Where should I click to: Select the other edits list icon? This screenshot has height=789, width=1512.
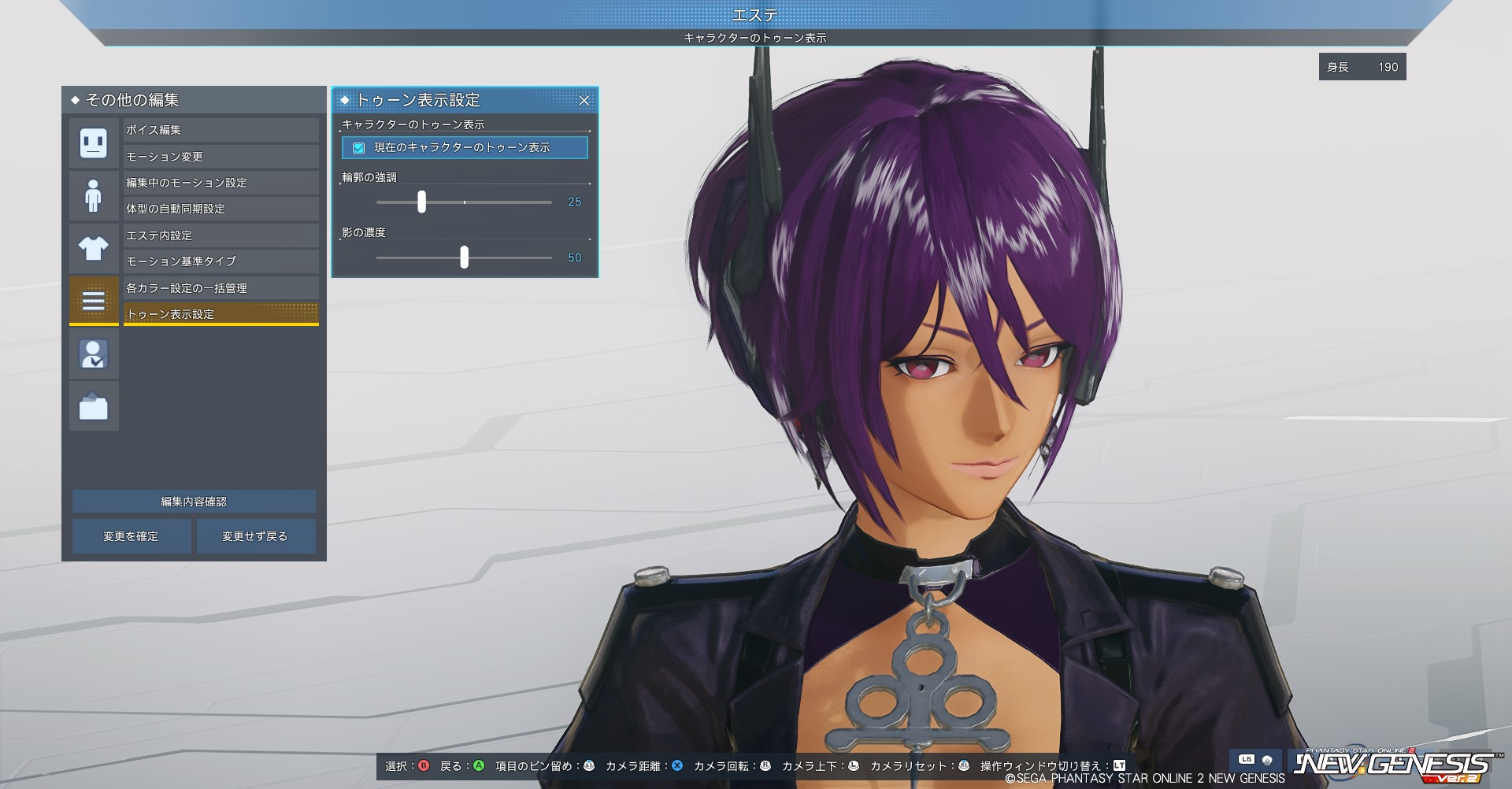coord(94,300)
